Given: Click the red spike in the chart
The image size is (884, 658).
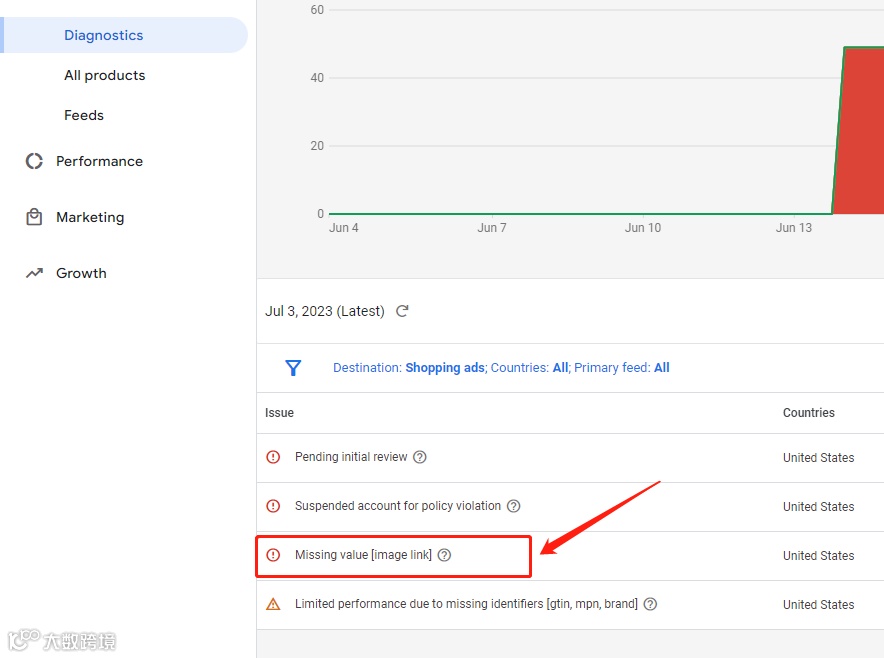Looking at the screenshot, I should click(860, 130).
